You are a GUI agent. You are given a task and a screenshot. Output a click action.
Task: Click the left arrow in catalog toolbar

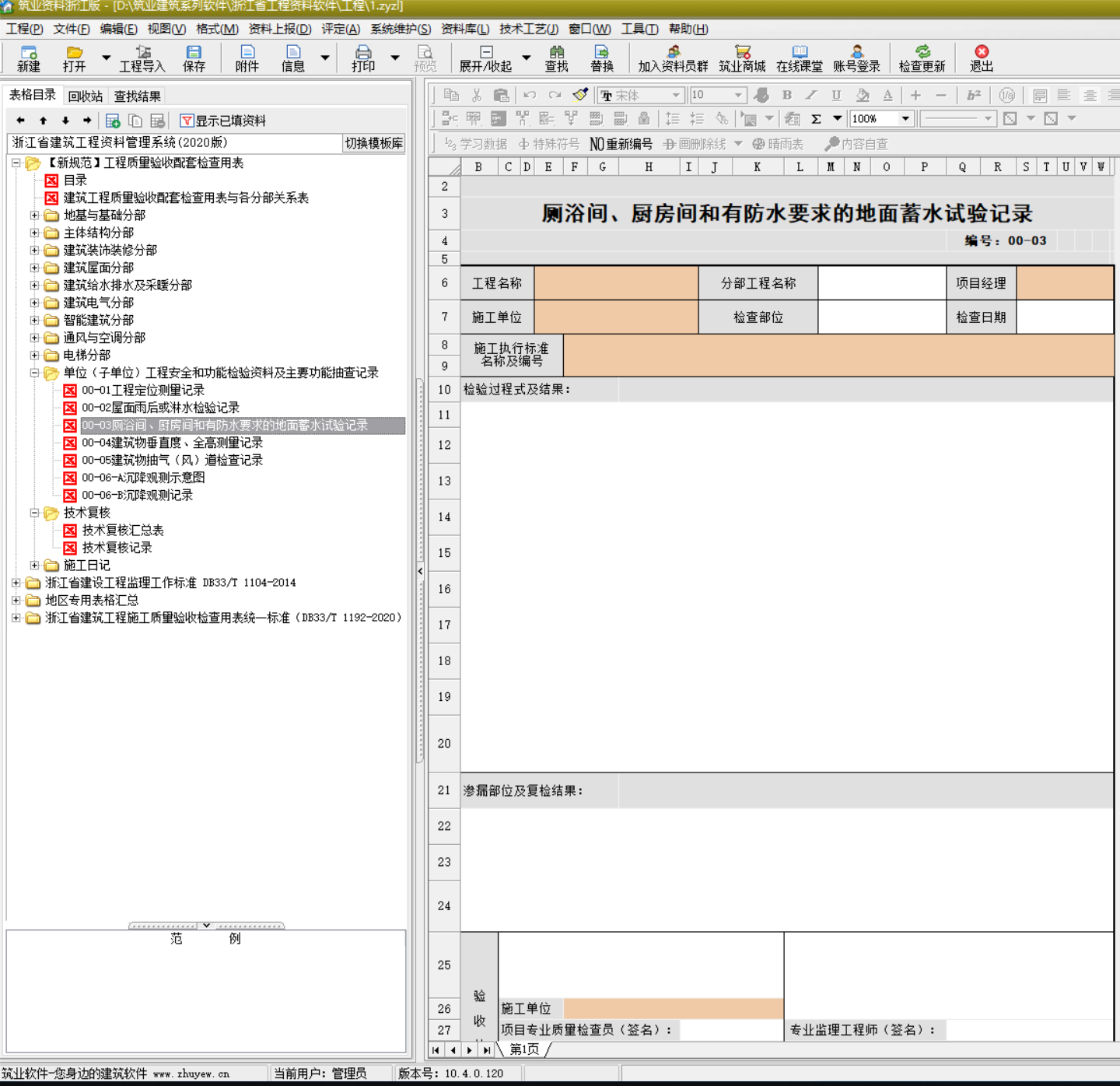pyautogui.click(x=21, y=121)
